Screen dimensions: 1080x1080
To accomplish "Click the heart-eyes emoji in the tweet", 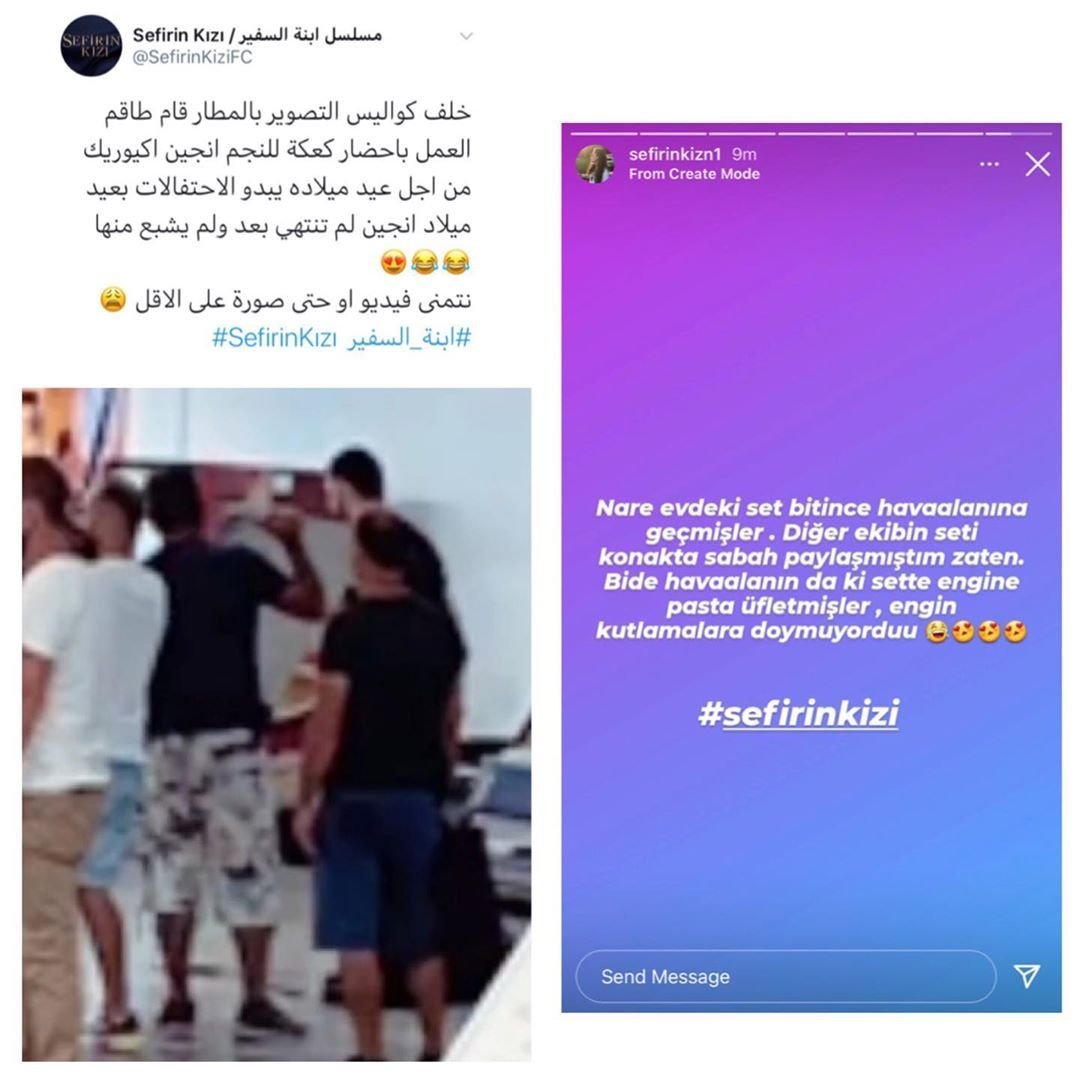I will [393, 262].
